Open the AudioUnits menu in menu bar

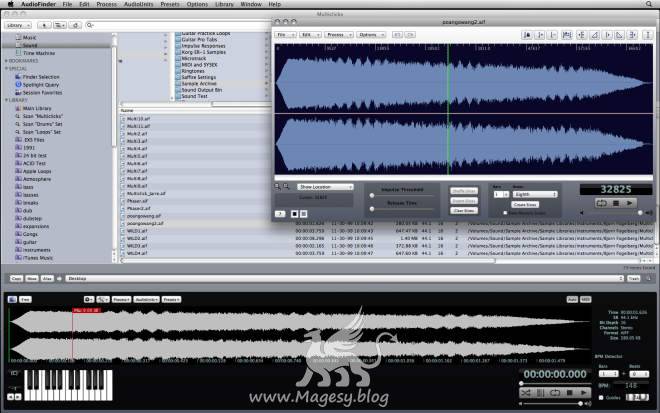pyautogui.click(x=138, y=4)
